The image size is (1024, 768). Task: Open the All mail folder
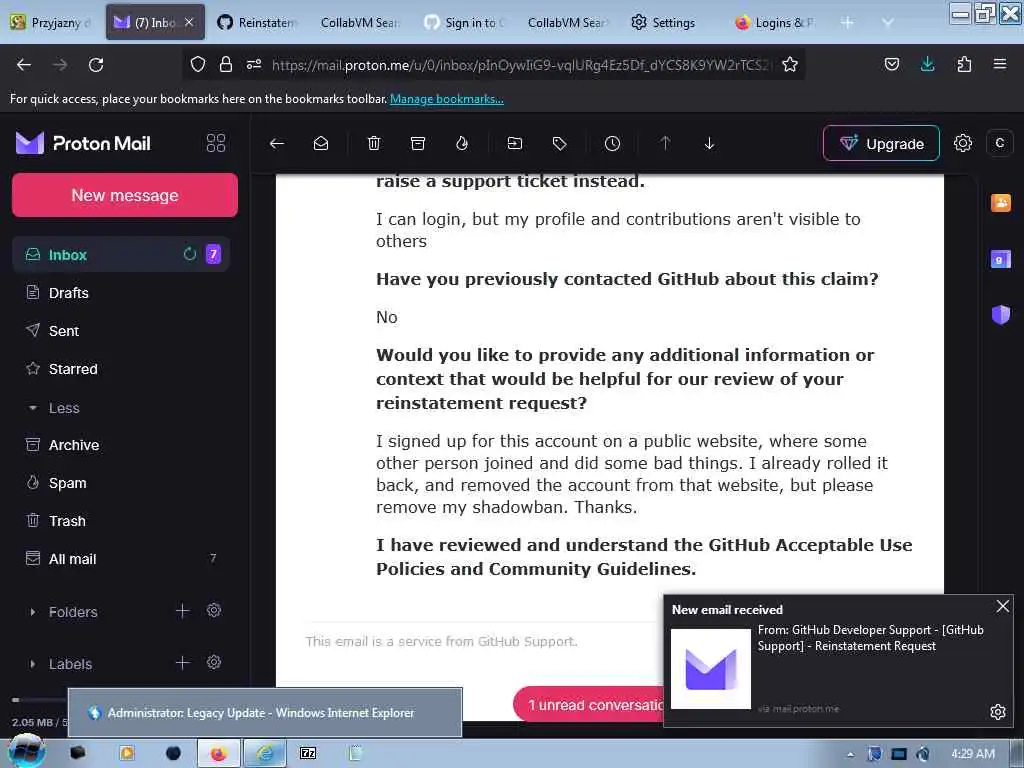click(121, 558)
